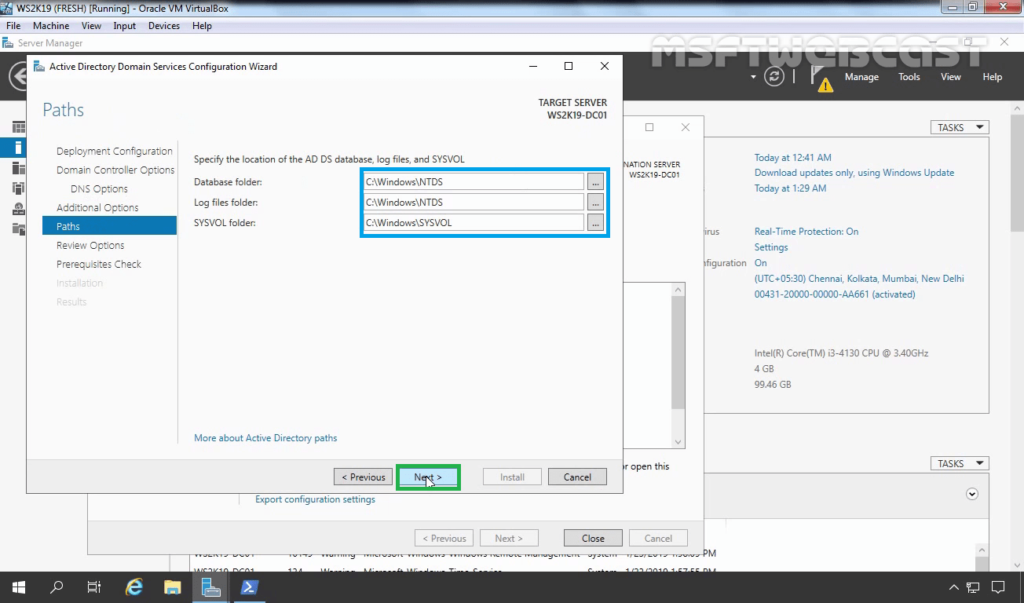Select DNS Options step

[x=99, y=189]
